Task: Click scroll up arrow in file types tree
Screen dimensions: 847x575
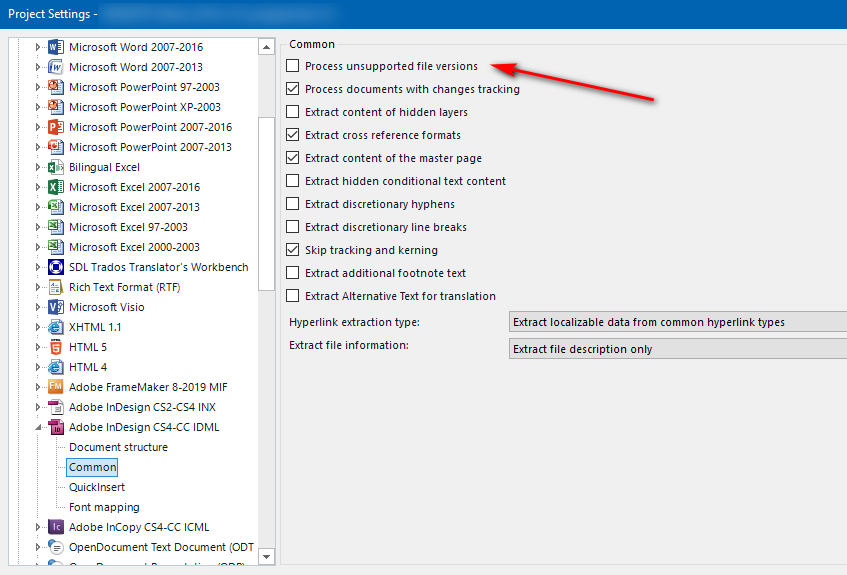Action: pyautogui.click(x=266, y=47)
